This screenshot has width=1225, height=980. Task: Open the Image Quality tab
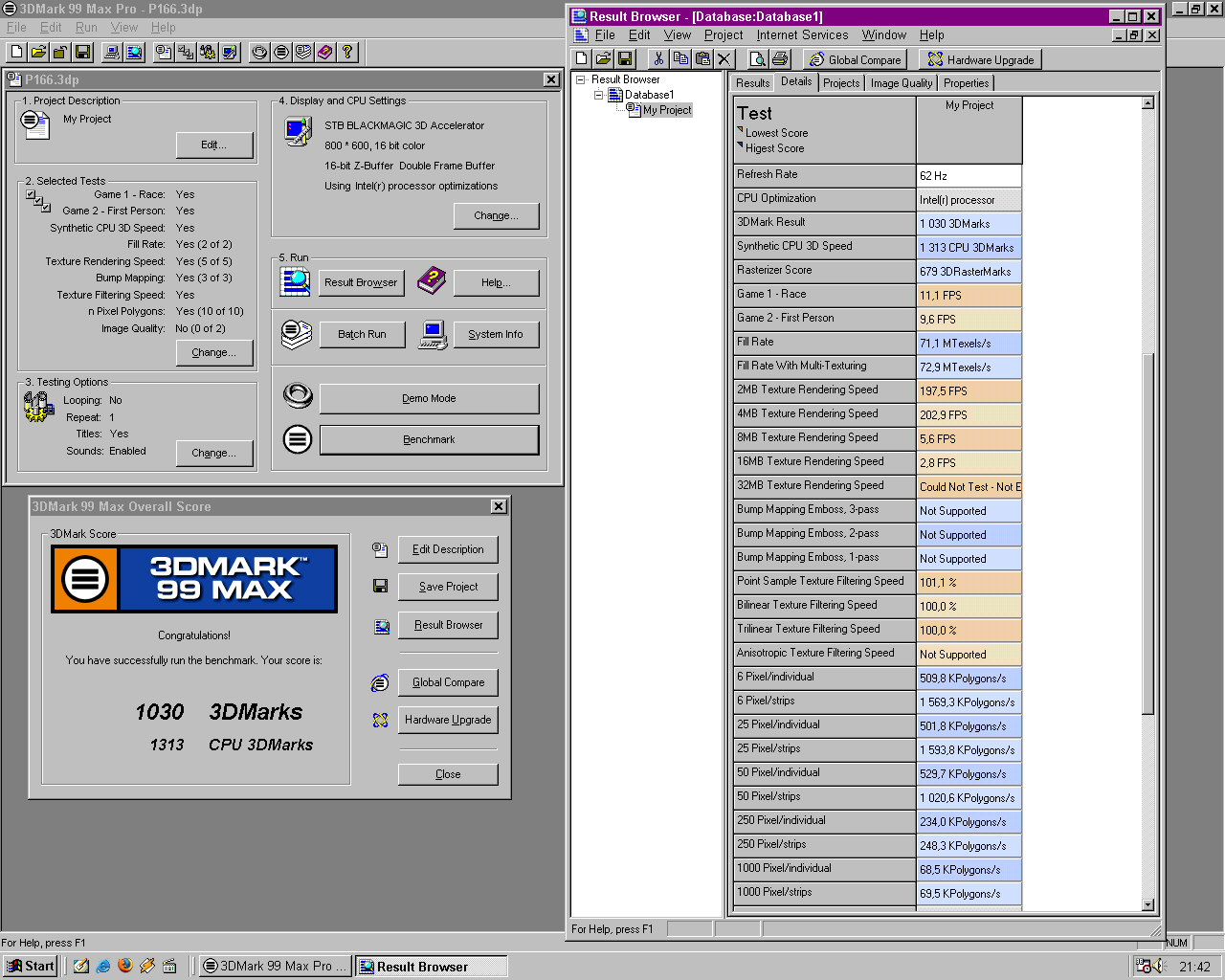click(902, 83)
